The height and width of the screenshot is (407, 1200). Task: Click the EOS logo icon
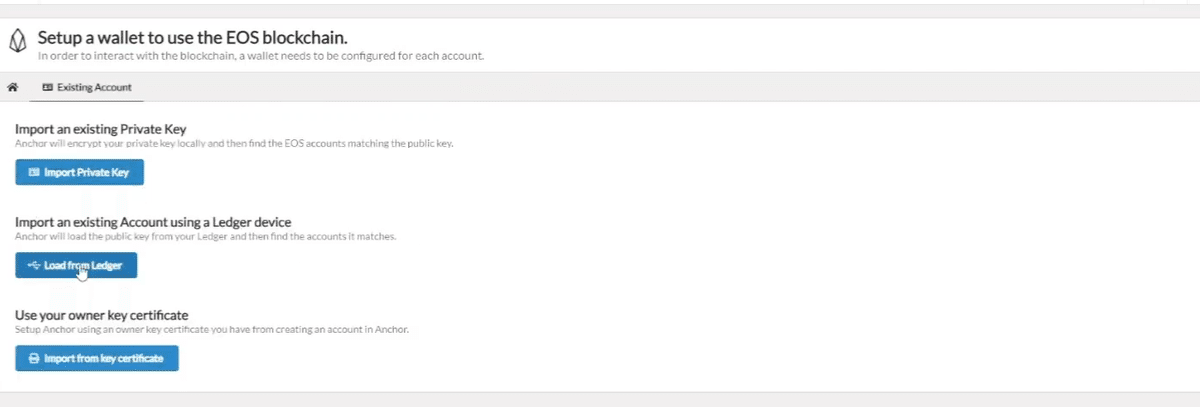click(x=16, y=43)
